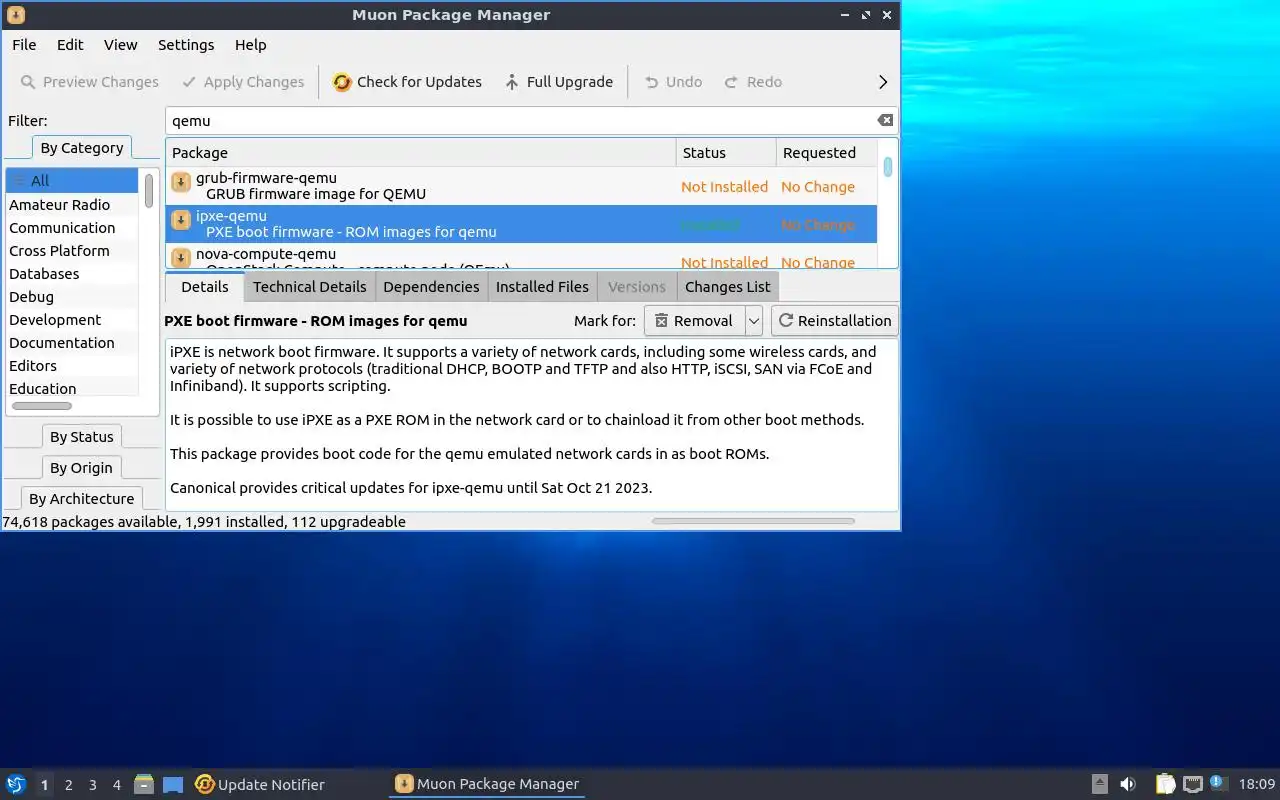Click the Redo toolbar button
This screenshot has height=800, width=1280.
753,82
